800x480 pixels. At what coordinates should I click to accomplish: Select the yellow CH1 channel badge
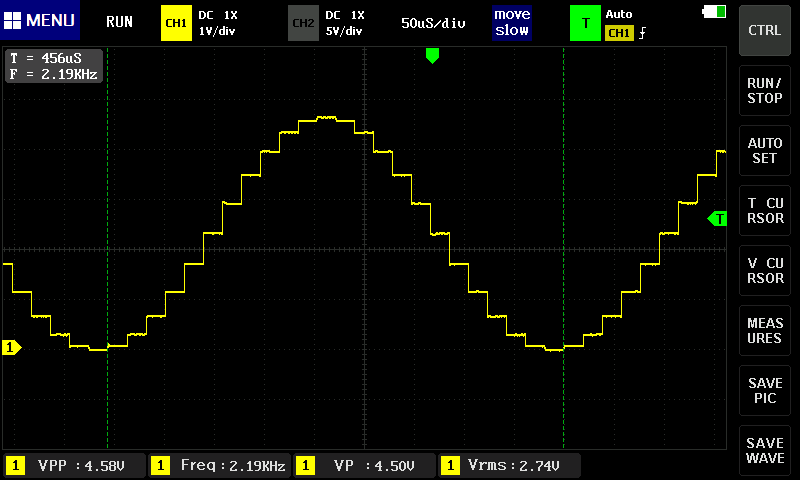click(x=176, y=23)
